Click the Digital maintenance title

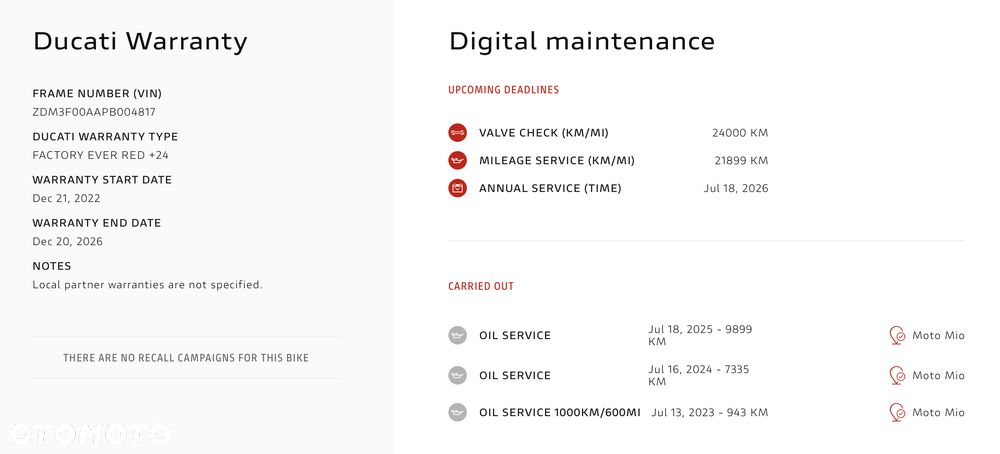pos(582,41)
